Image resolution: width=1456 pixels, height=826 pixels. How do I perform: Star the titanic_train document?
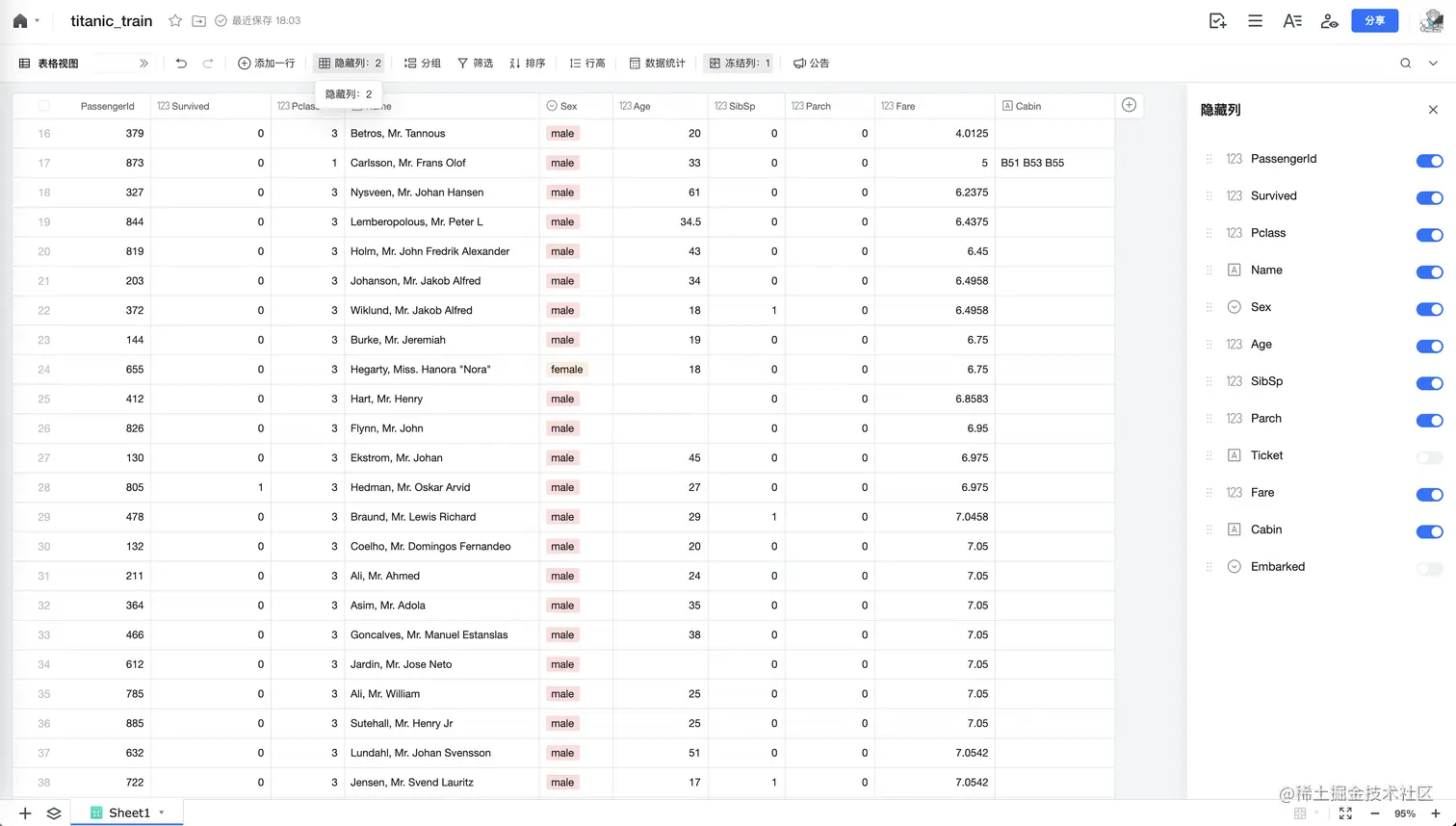pyautogui.click(x=175, y=20)
